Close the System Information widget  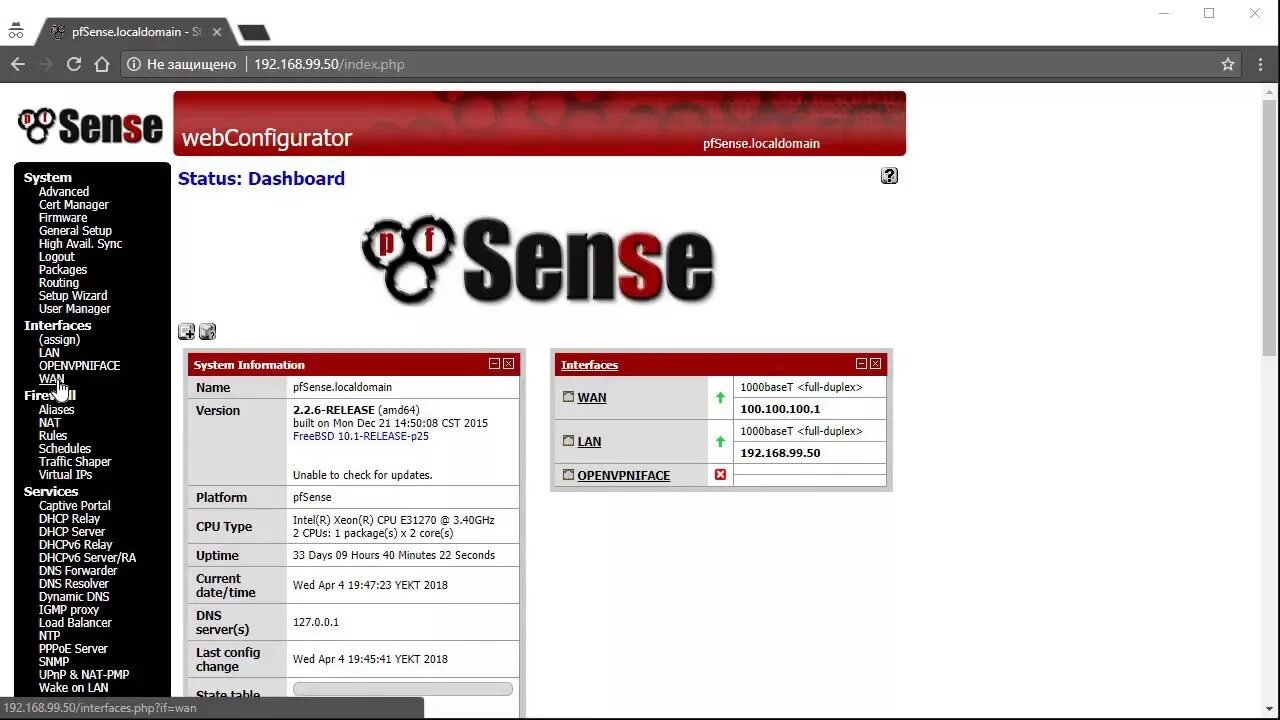(x=508, y=364)
